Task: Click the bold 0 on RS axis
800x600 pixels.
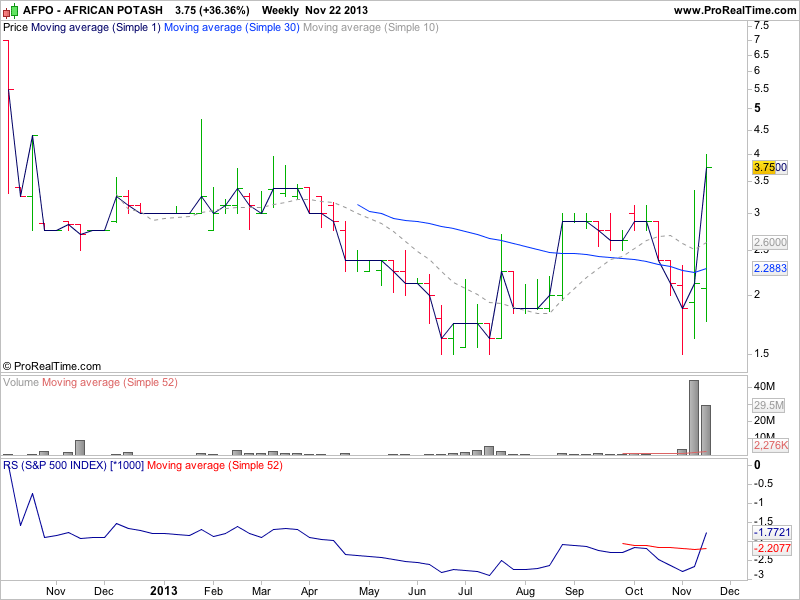Action: pos(757,465)
